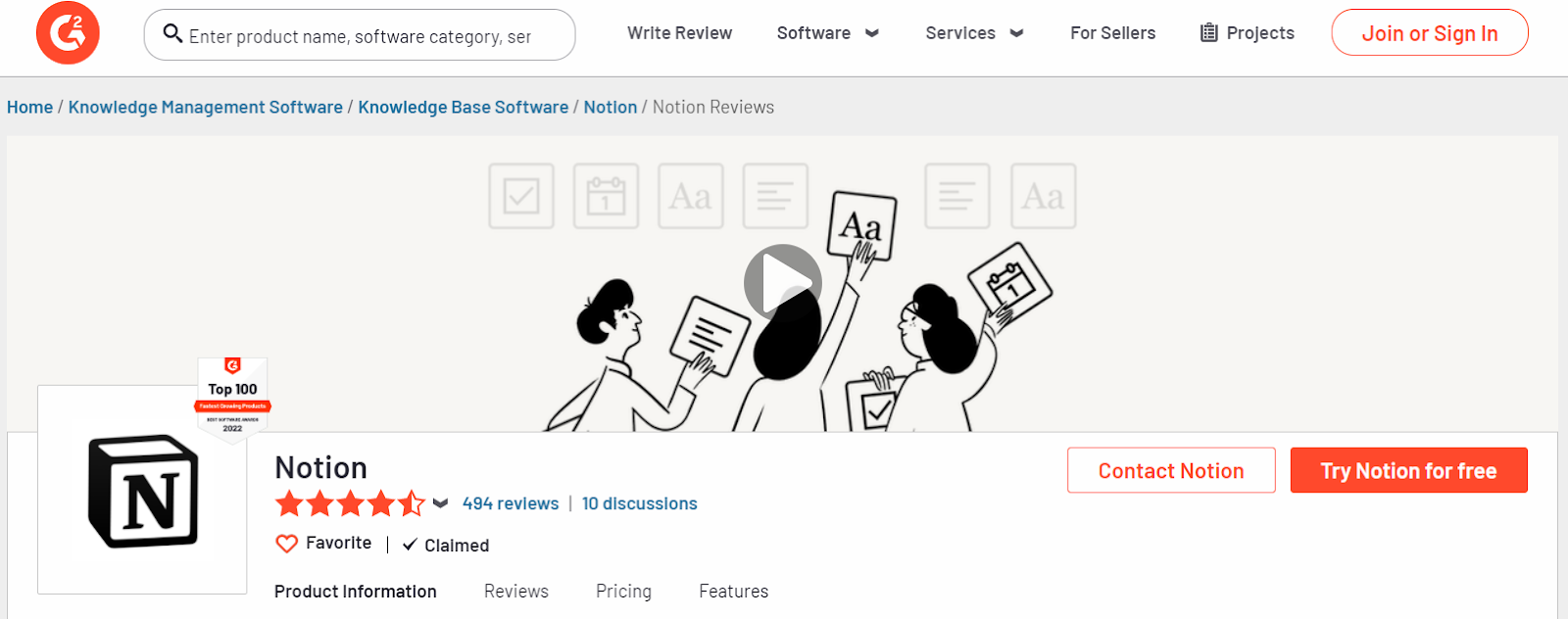Click the Top 100 badge
Viewport: 1568px width, 619px height.
[x=232, y=400]
